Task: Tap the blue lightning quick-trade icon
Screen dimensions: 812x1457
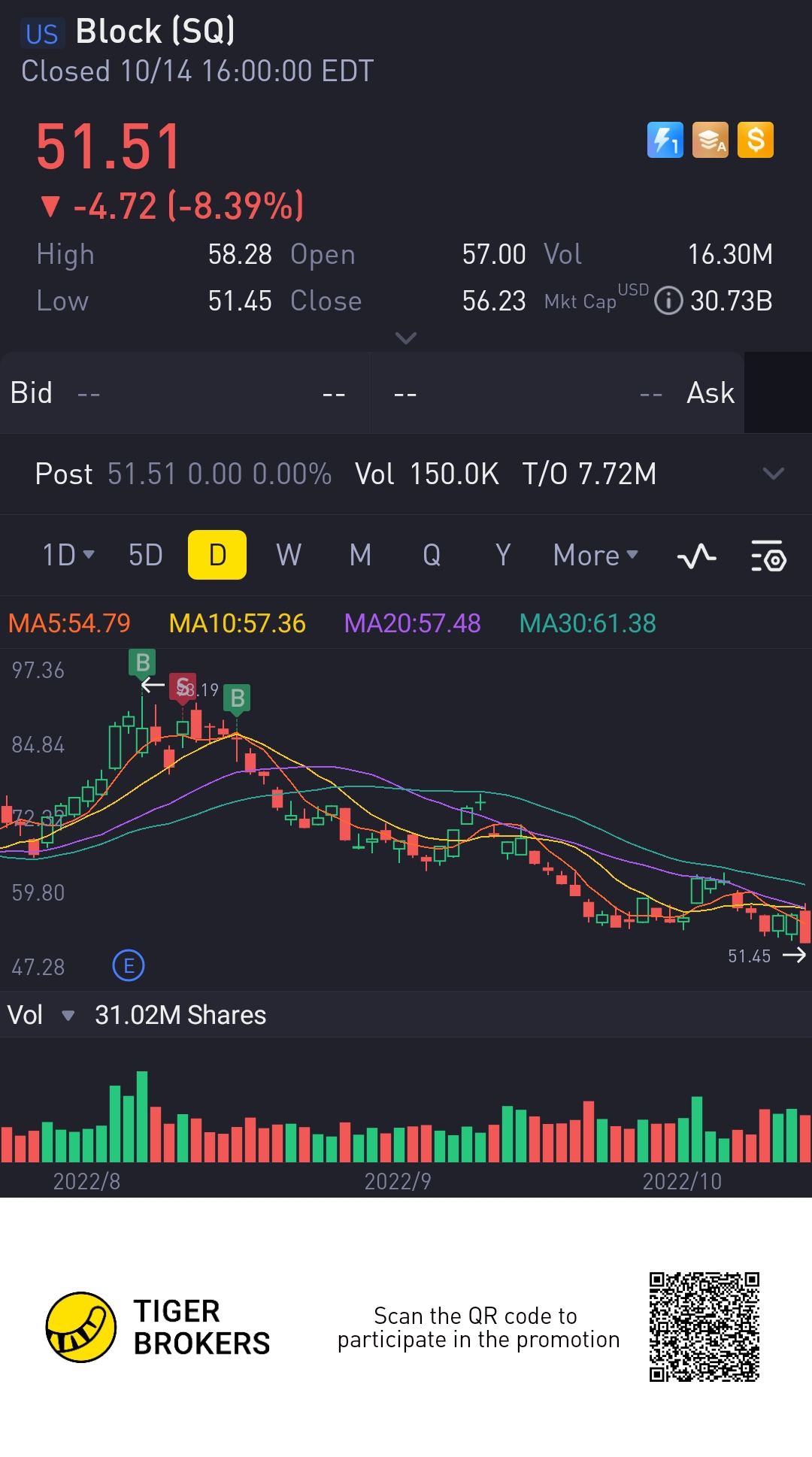Action: click(665, 141)
